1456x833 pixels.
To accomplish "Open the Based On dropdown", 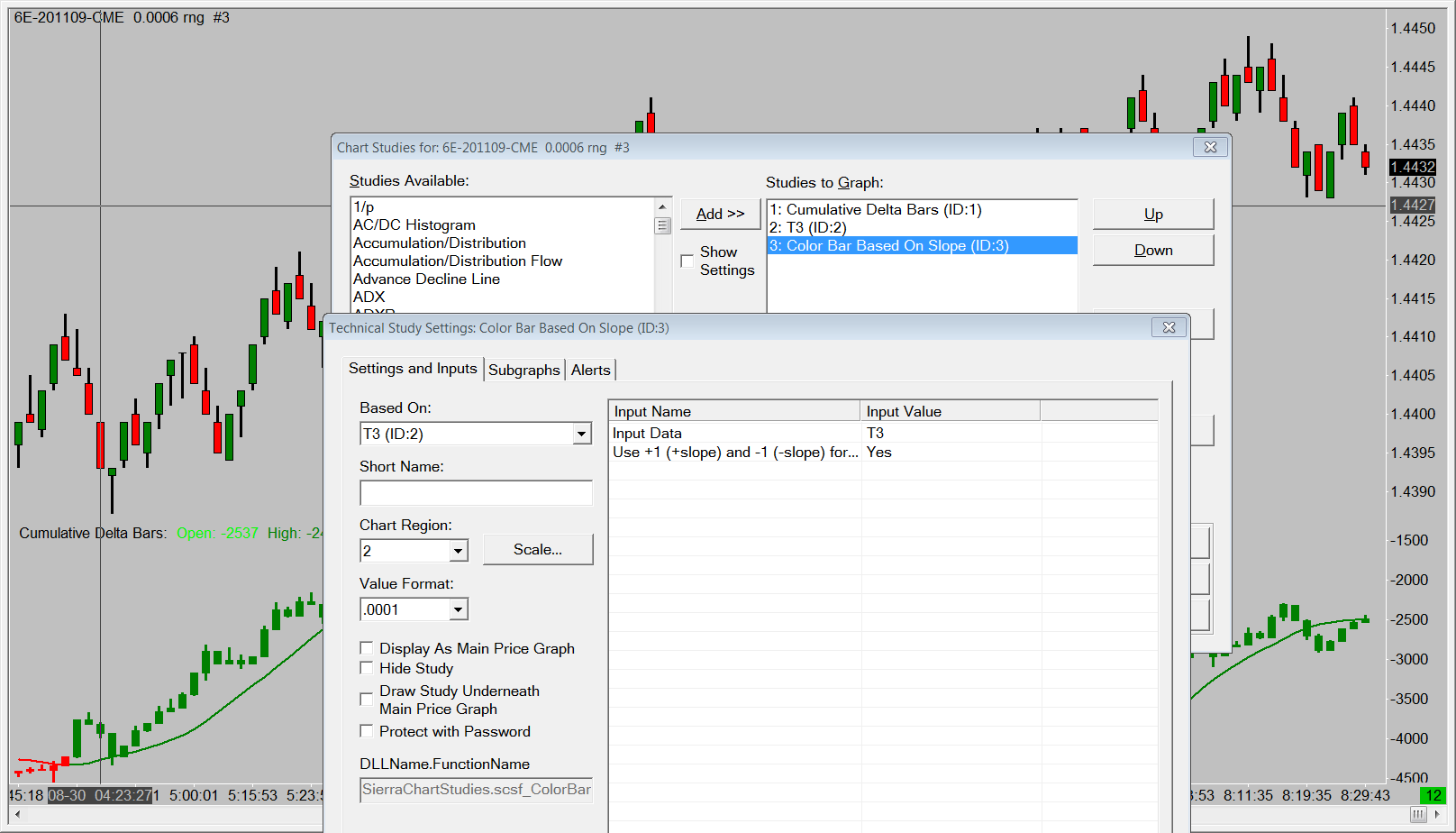I will pyautogui.click(x=582, y=434).
